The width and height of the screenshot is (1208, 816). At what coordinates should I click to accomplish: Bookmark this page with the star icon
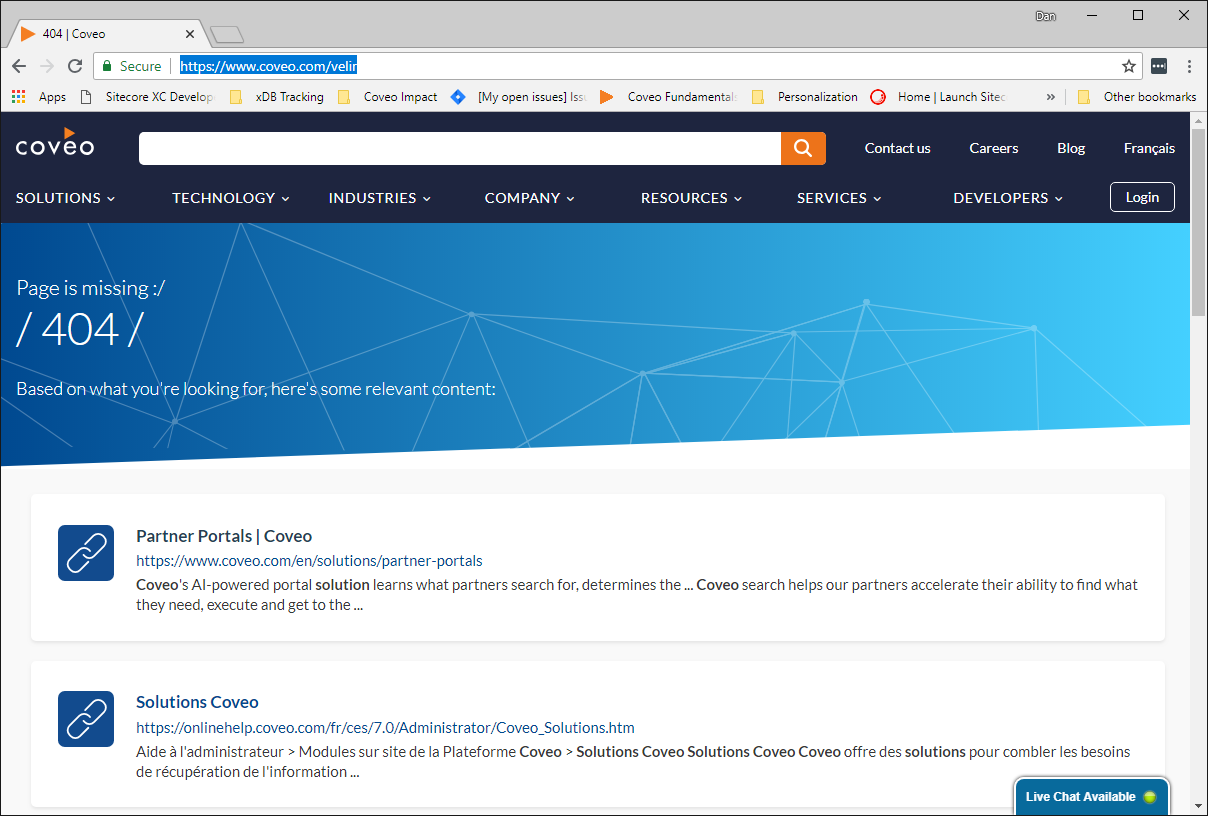1129,66
